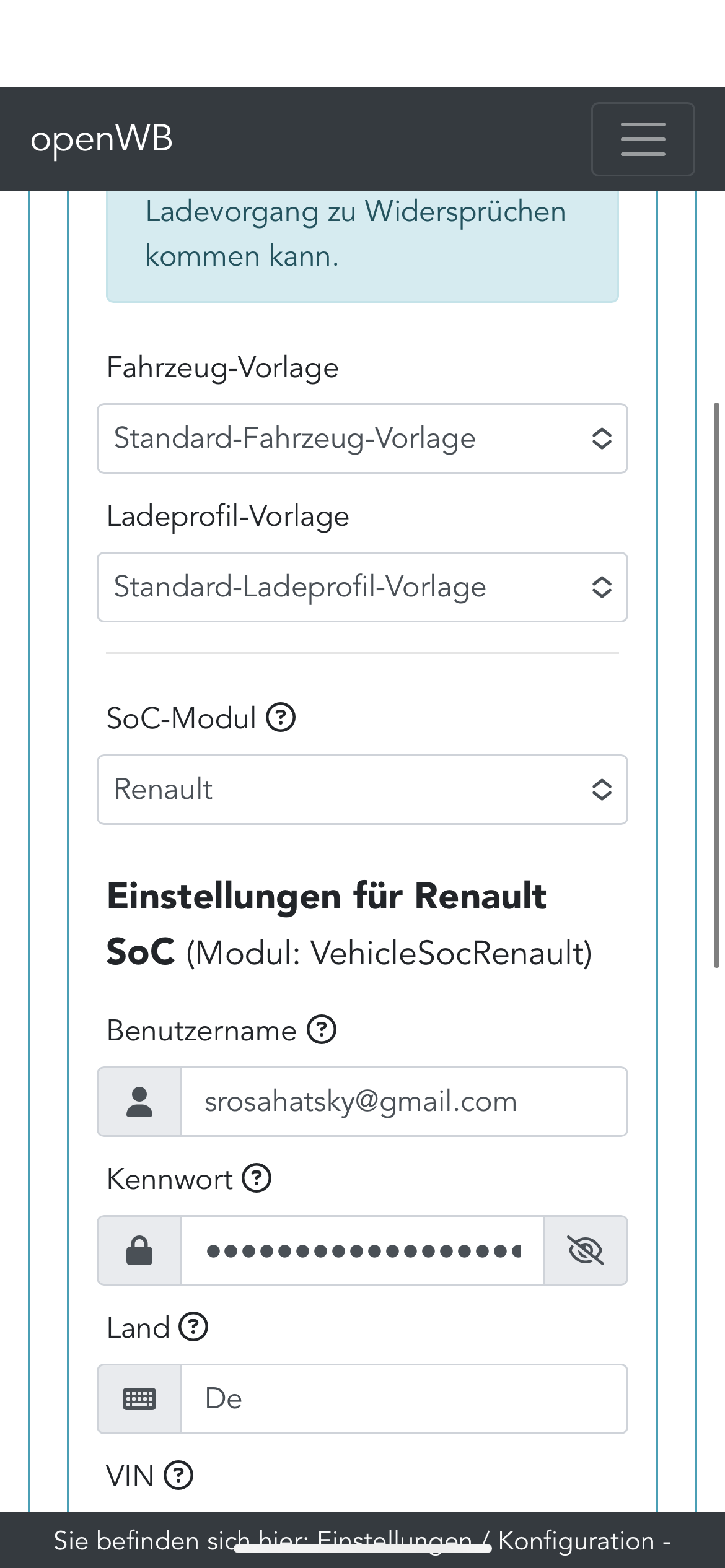Open the SoC-Modul Renault dropdown
Viewport: 725px width, 1568px height.
362,790
